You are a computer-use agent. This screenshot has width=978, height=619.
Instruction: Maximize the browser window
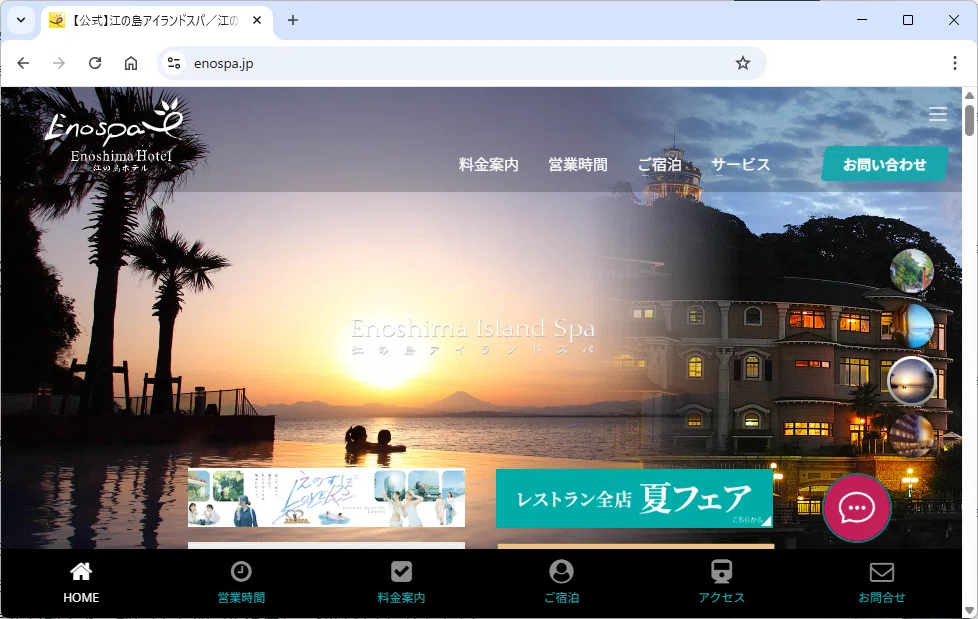coord(908,20)
